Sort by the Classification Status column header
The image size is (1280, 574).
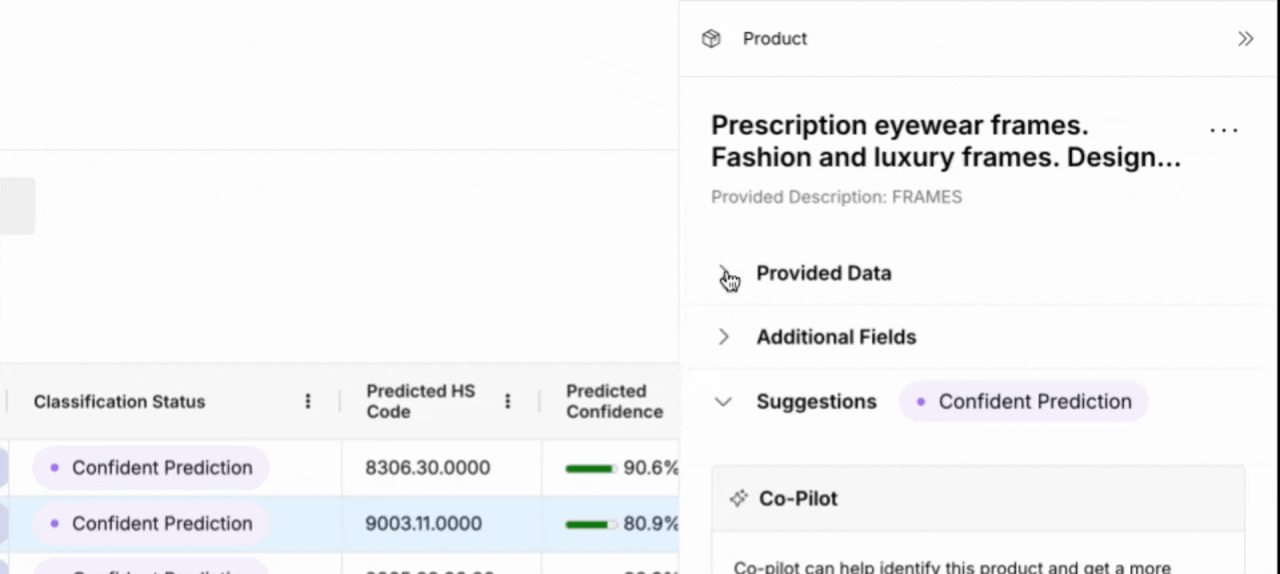click(119, 401)
